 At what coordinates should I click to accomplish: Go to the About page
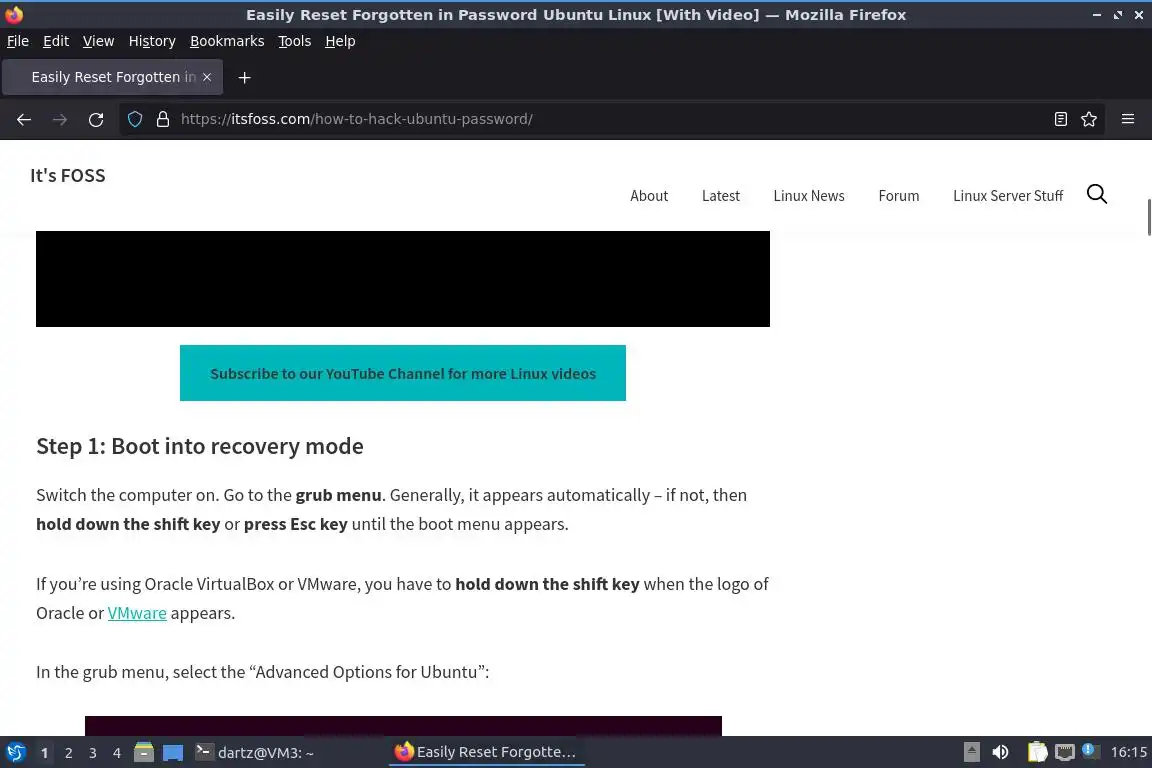(x=649, y=195)
